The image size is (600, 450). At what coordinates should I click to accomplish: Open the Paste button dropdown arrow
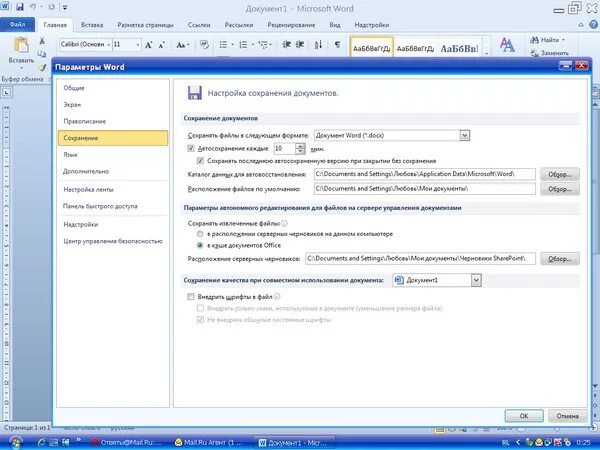coord(21,68)
